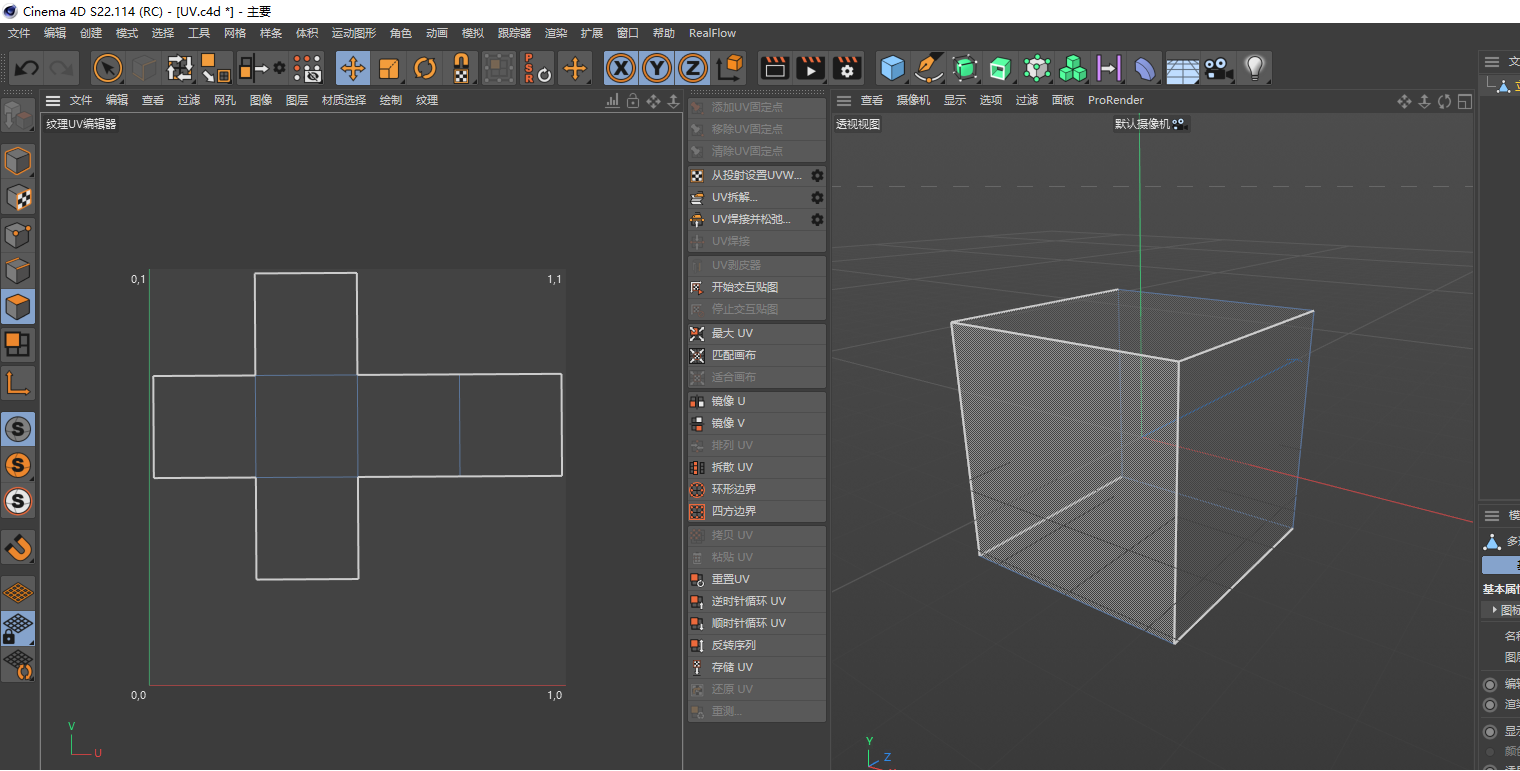Select the Polygon mode icon in left sidebar
The height and width of the screenshot is (771, 1520).
(x=18, y=306)
